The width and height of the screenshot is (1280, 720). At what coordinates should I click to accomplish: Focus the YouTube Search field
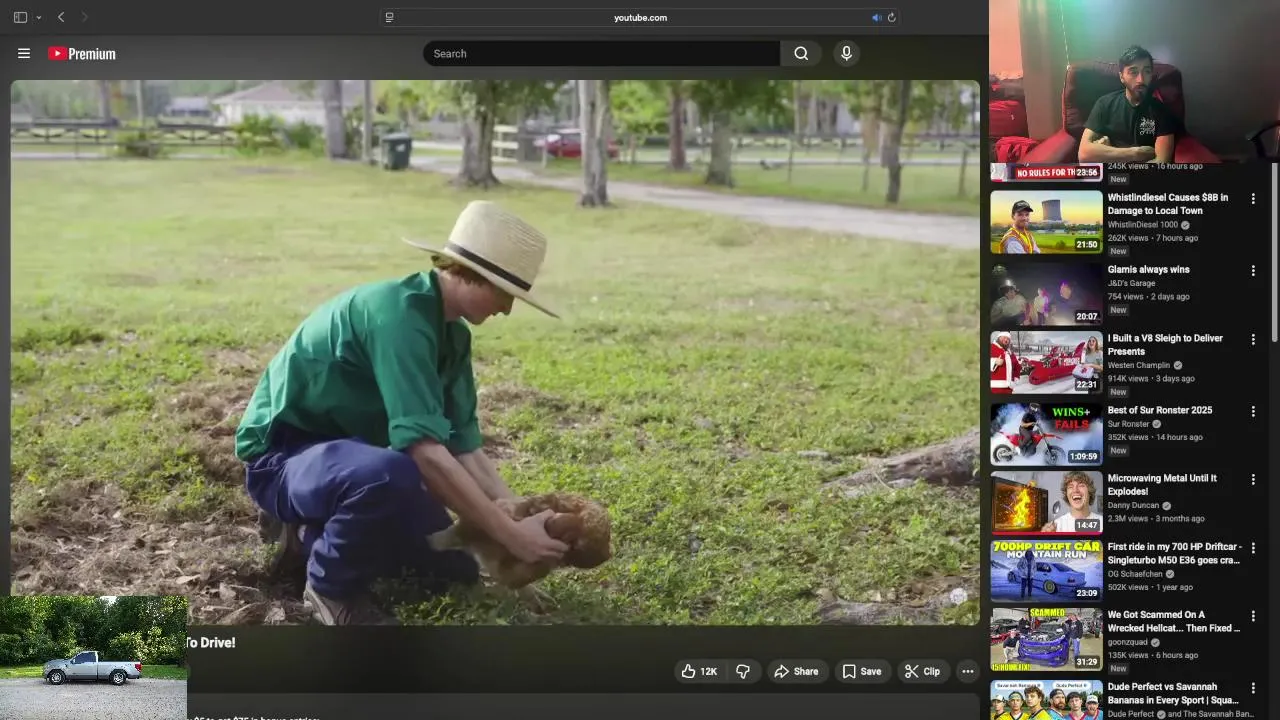click(602, 54)
